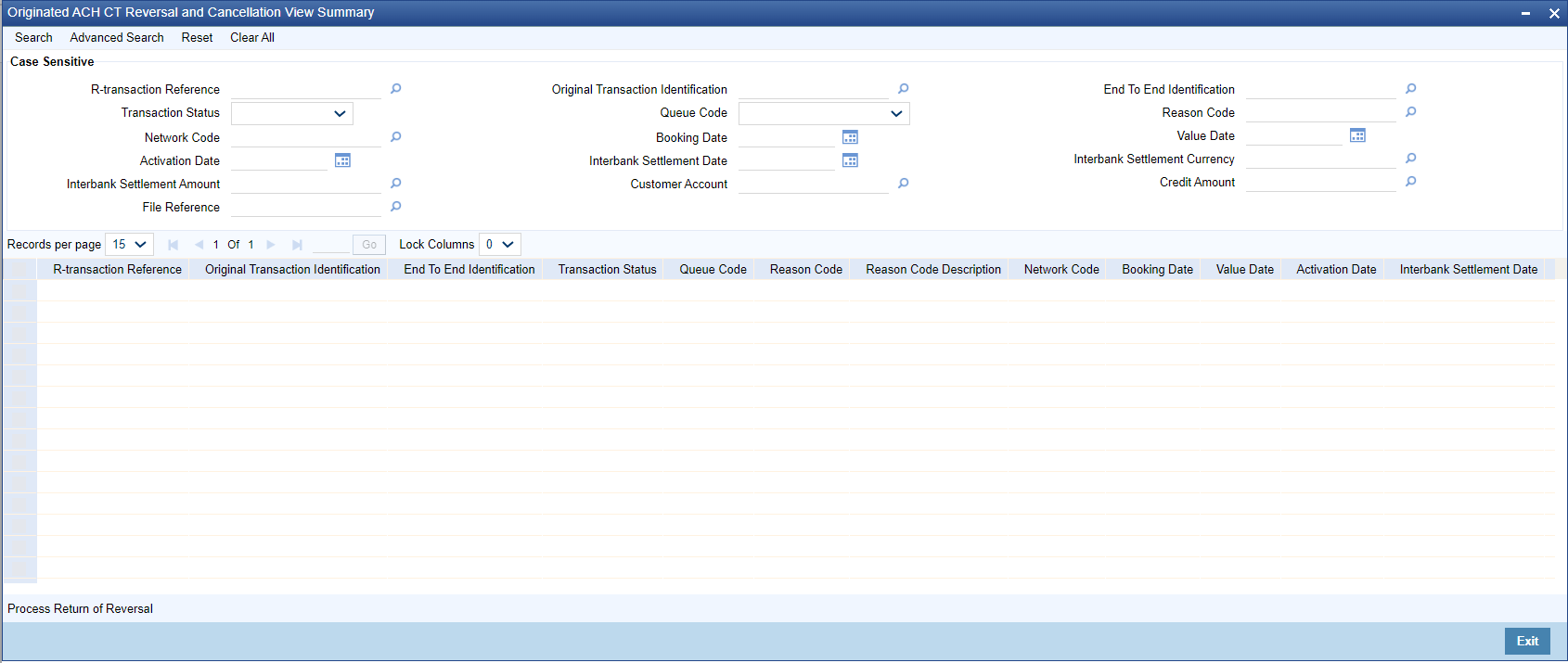The height and width of the screenshot is (663, 1568).
Task: Open the Lock Columns dropdown
Action: 500,245
